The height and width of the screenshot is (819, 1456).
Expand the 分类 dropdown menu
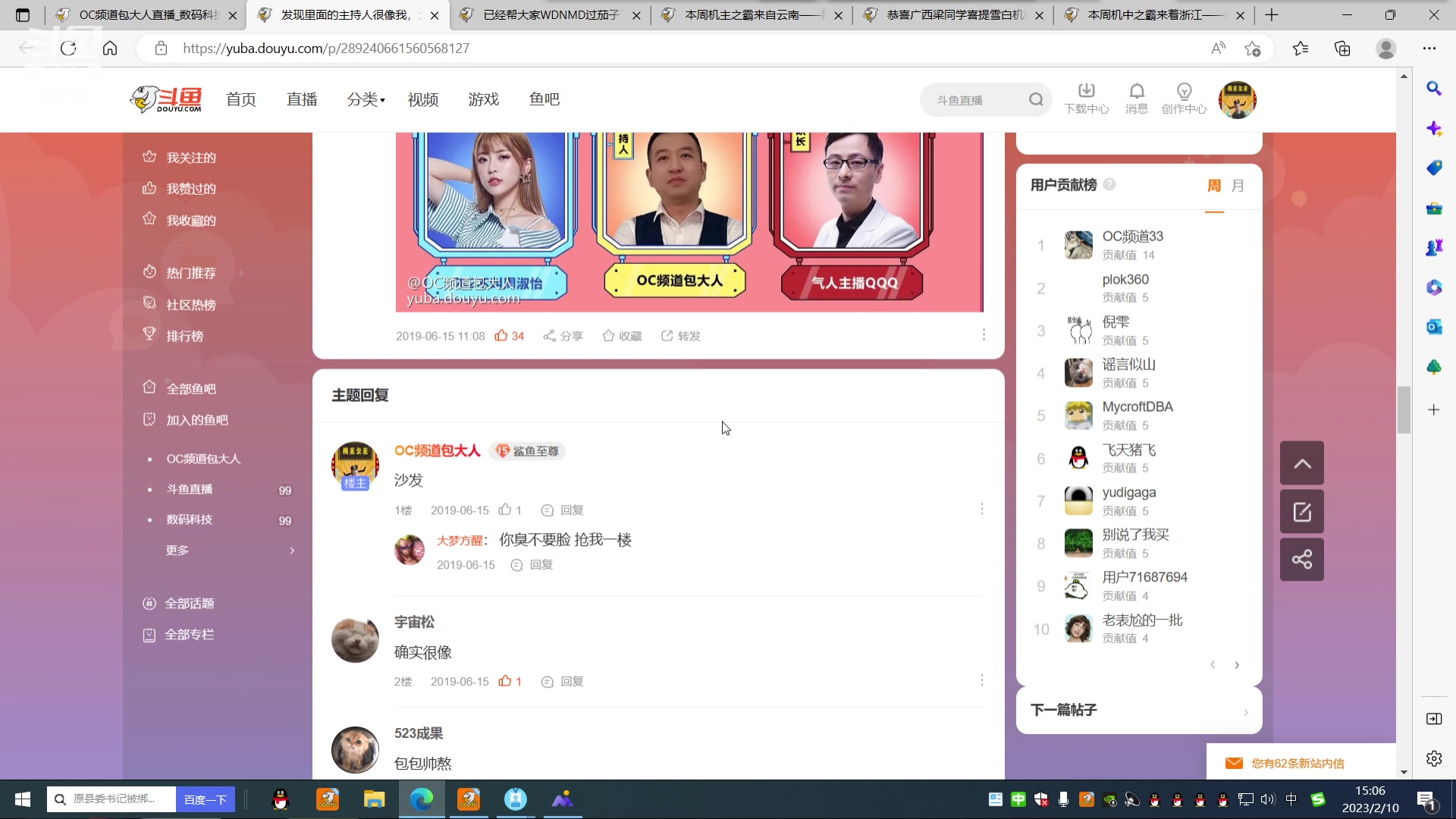tap(366, 99)
